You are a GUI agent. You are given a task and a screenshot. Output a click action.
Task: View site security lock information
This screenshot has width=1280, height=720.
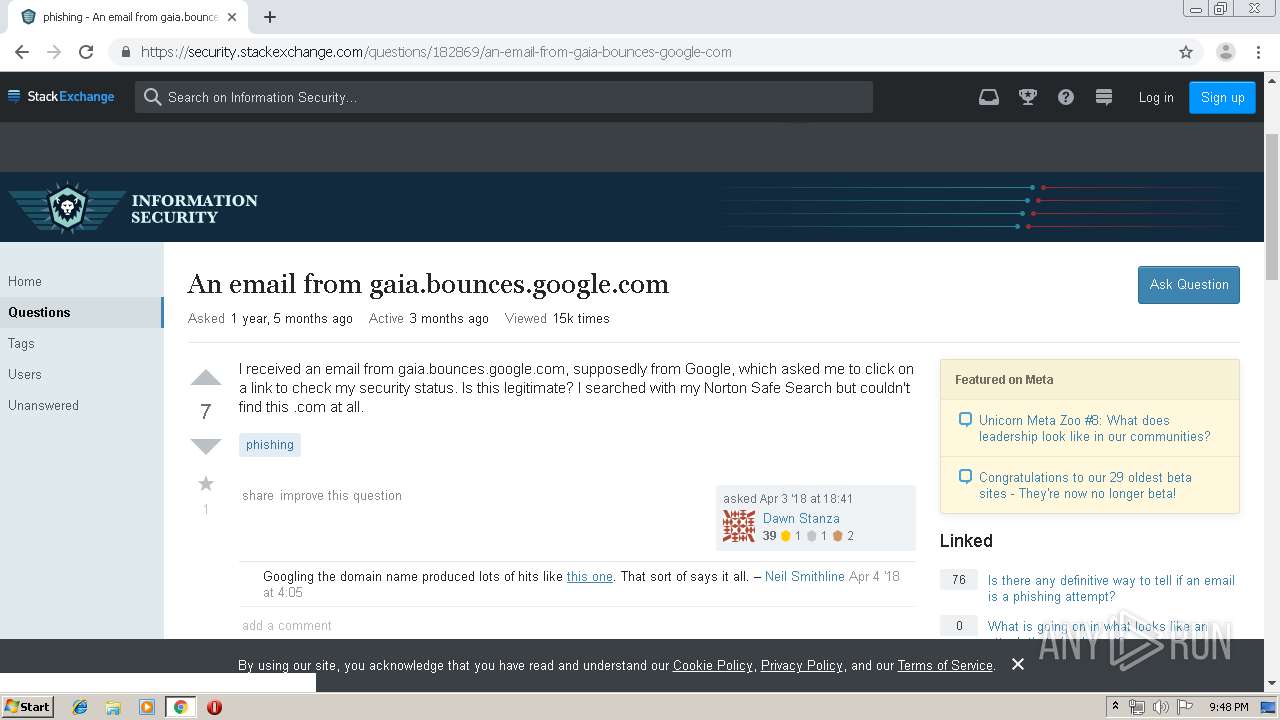click(125, 52)
